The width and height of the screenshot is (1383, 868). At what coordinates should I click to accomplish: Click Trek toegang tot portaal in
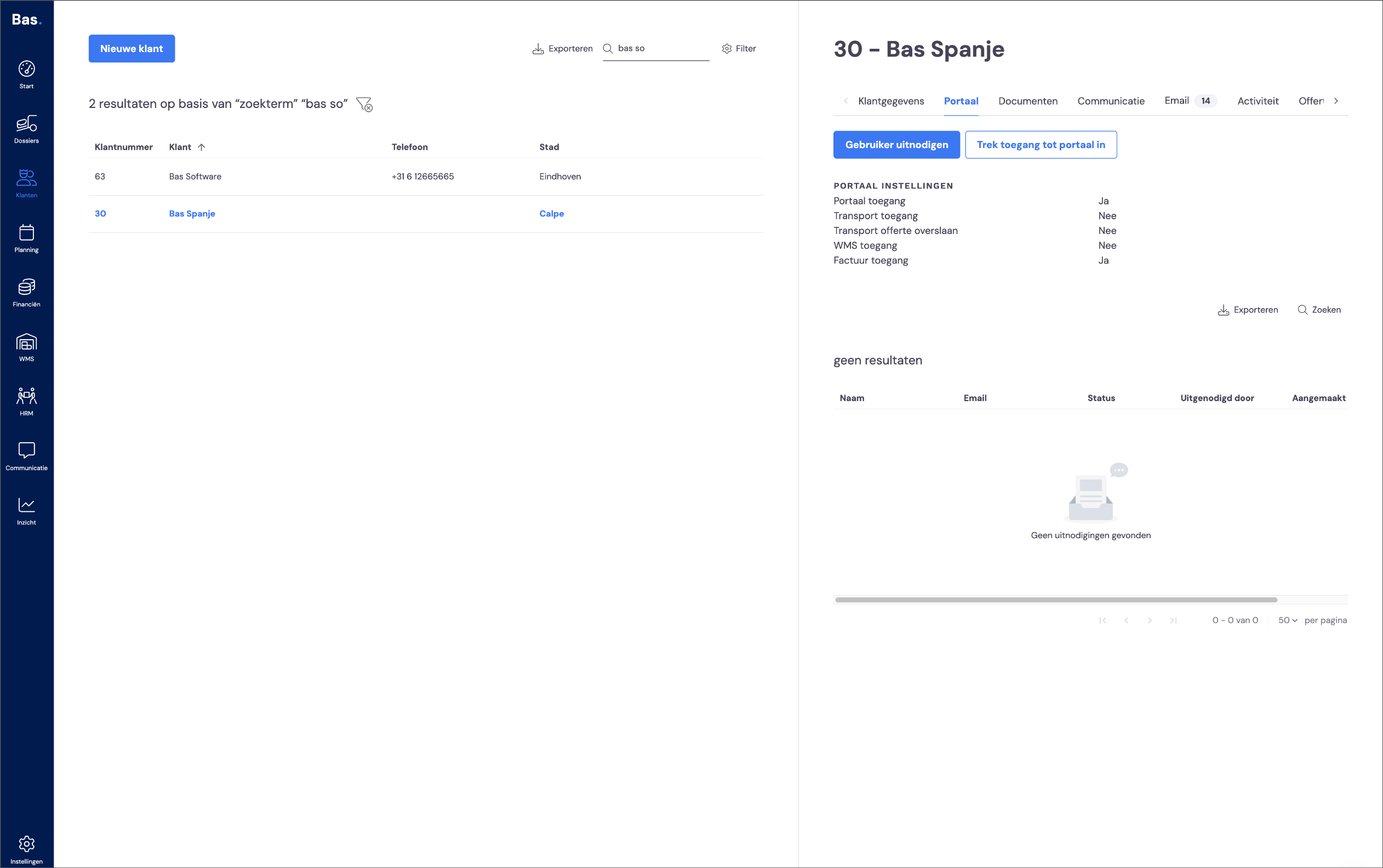[1041, 145]
